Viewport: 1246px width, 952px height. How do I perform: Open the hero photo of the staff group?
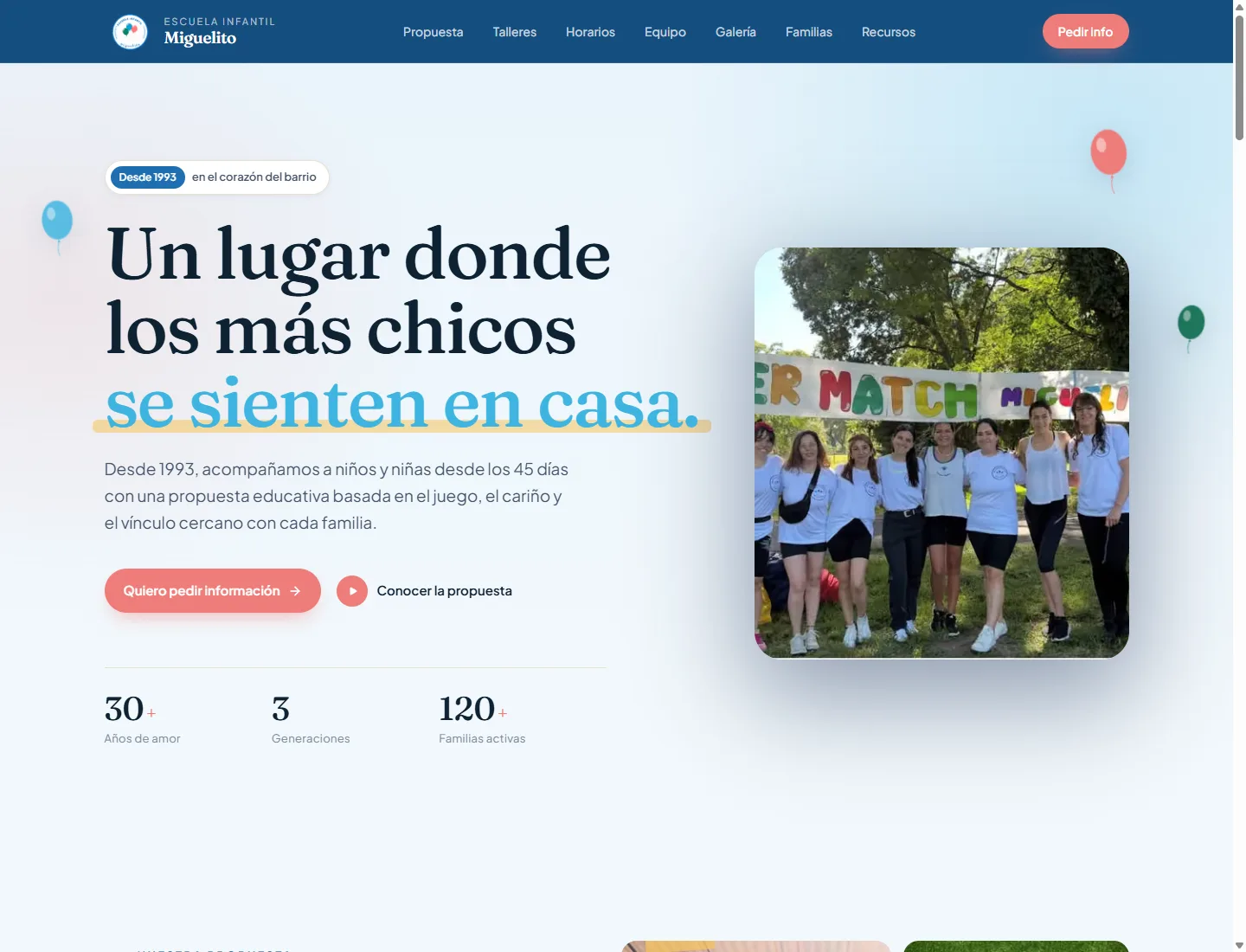[x=941, y=453]
